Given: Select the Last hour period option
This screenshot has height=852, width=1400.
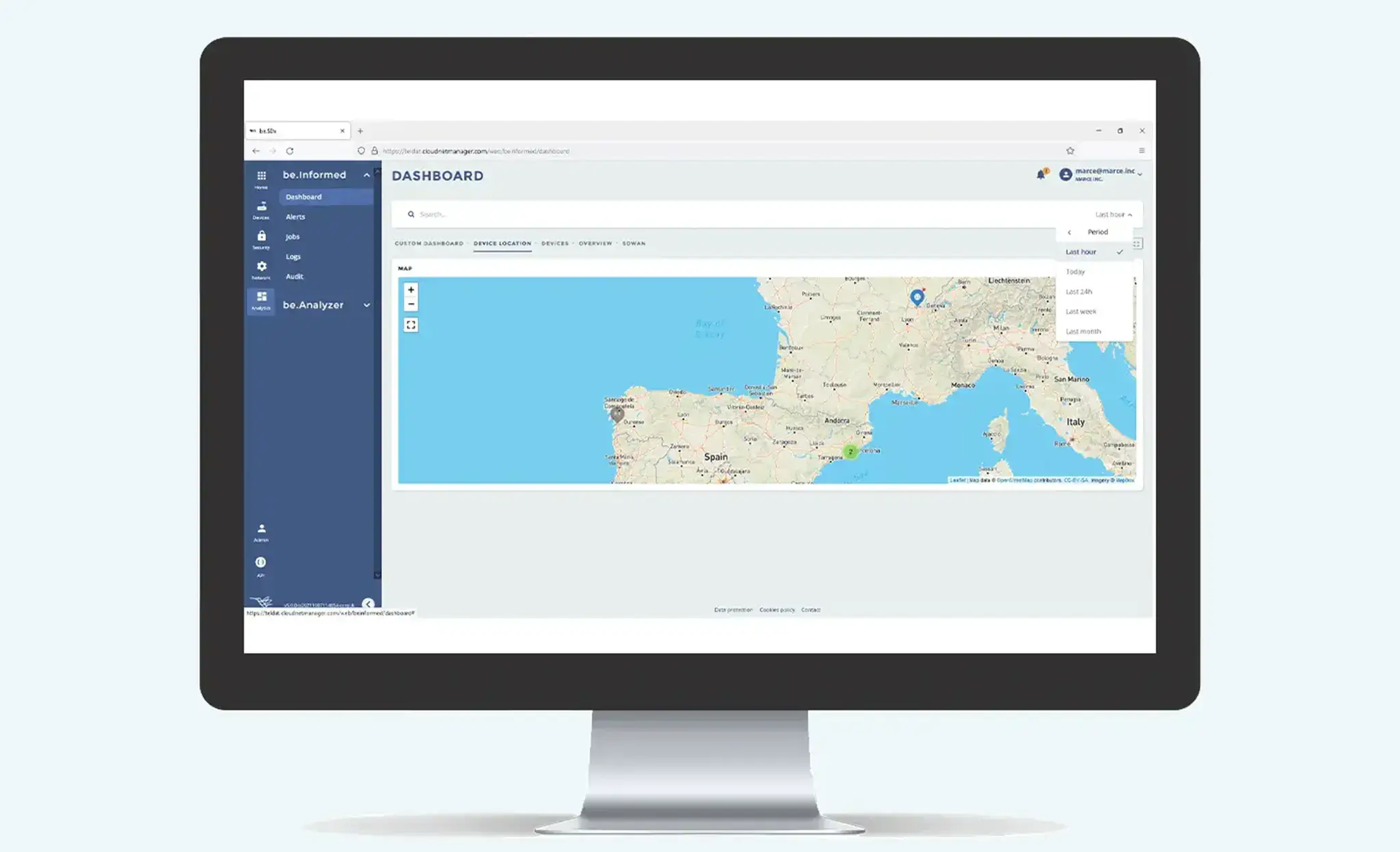Looking at the screenshot, I should coord(1094,252).
